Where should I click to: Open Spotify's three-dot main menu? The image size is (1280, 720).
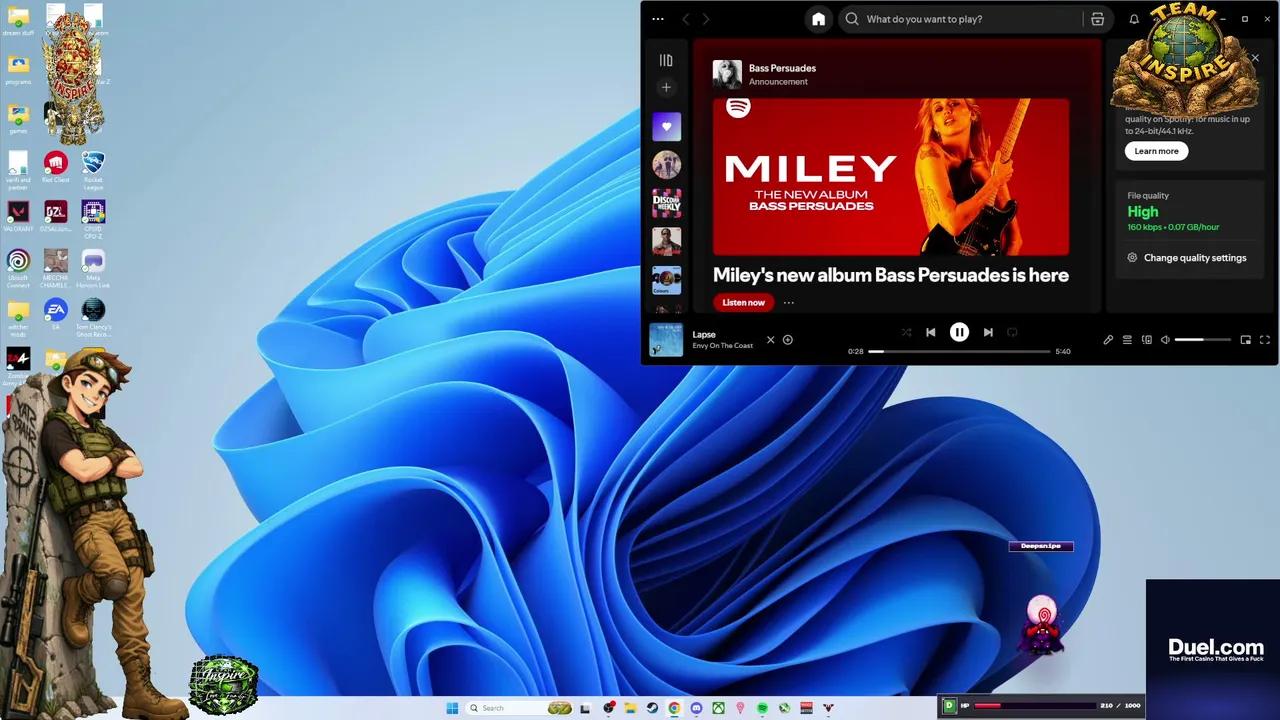pyautogui.click(x=658, y=19)
